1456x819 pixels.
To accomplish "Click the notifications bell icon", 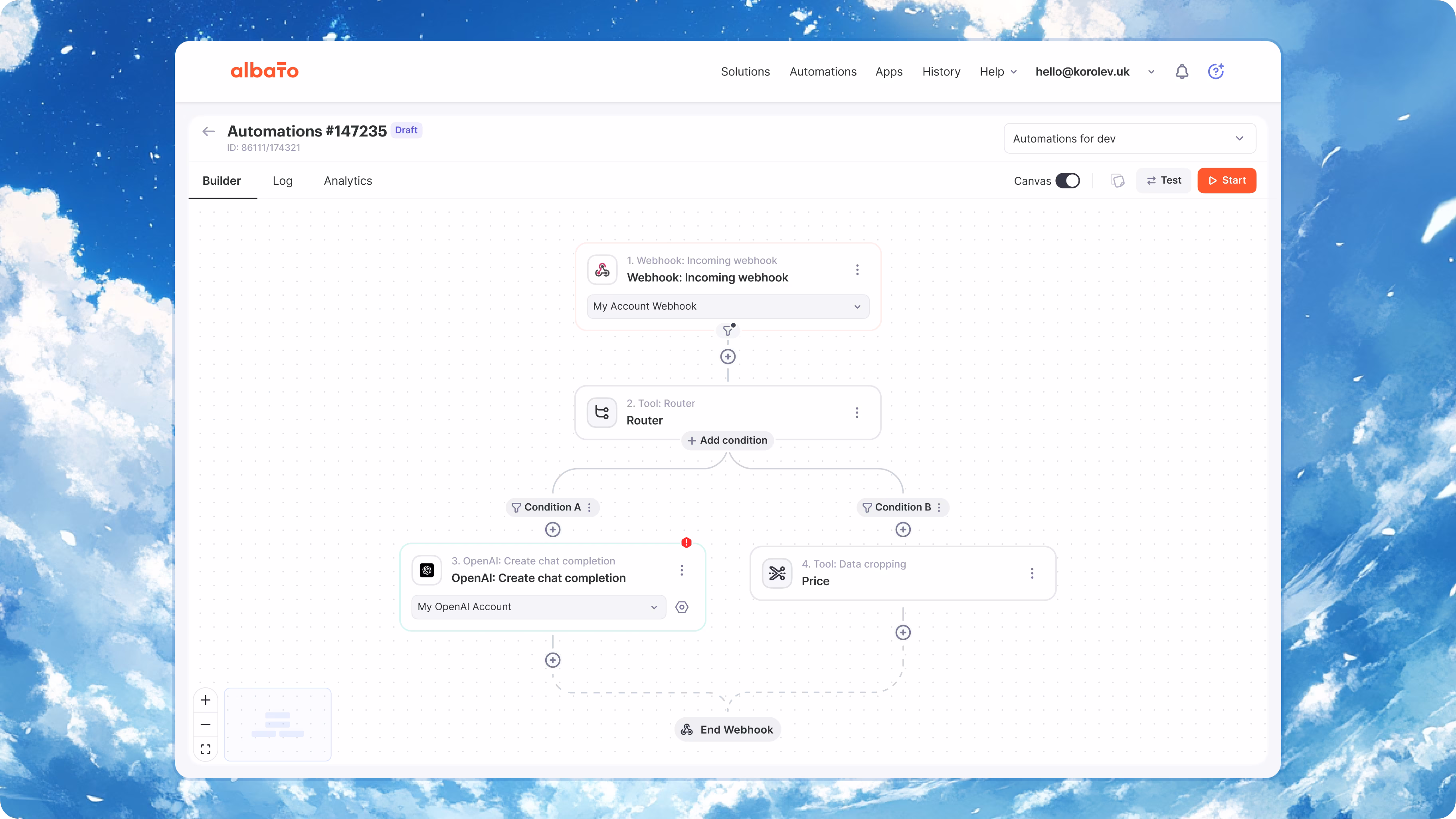I will coord(1181,72).
